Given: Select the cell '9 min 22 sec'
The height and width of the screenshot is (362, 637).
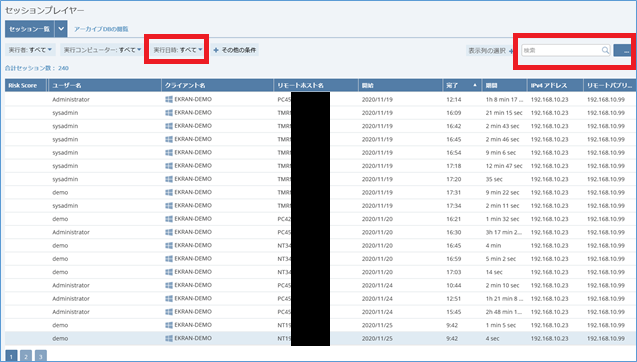Looking at the screenshot, I should tap(502, 193).
